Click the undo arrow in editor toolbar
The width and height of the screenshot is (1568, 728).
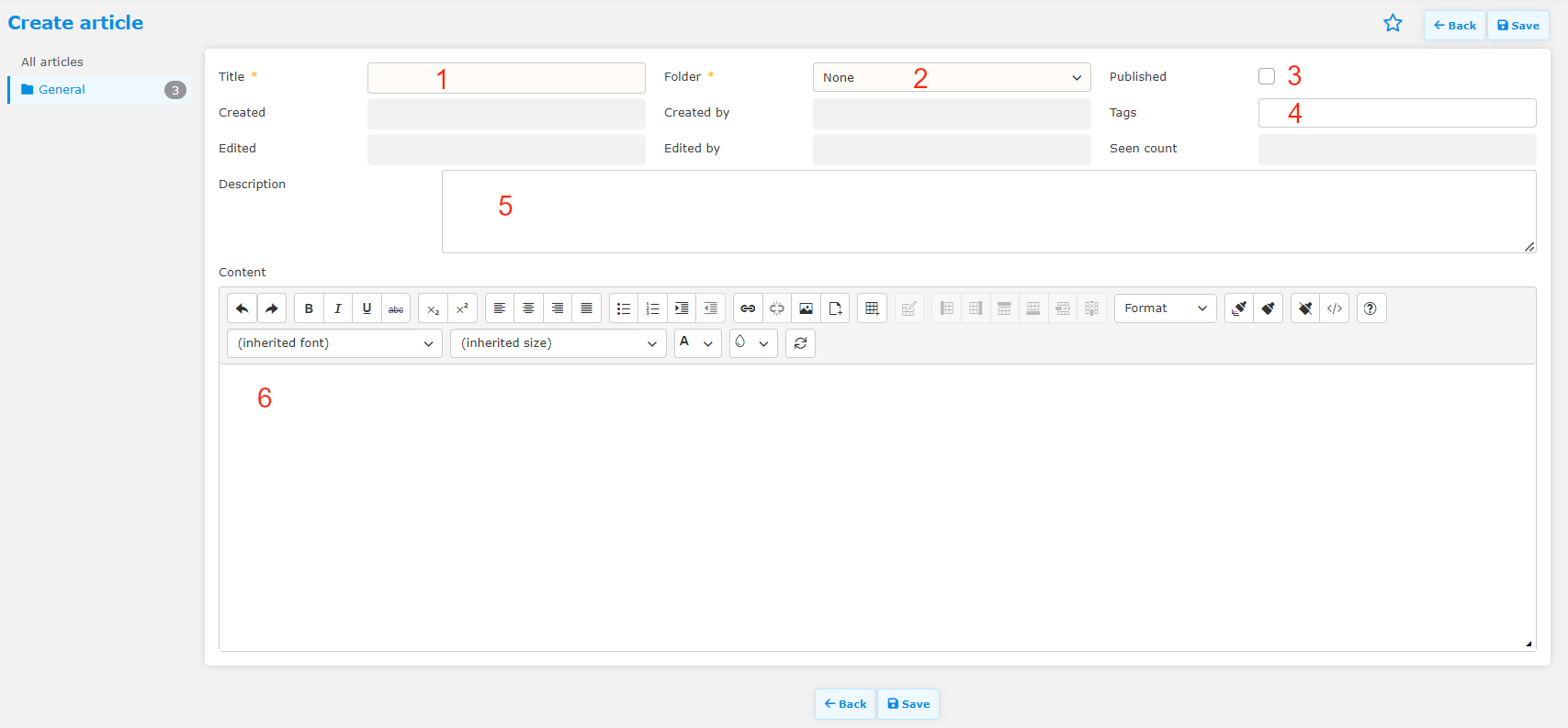(x=242, y=308)
